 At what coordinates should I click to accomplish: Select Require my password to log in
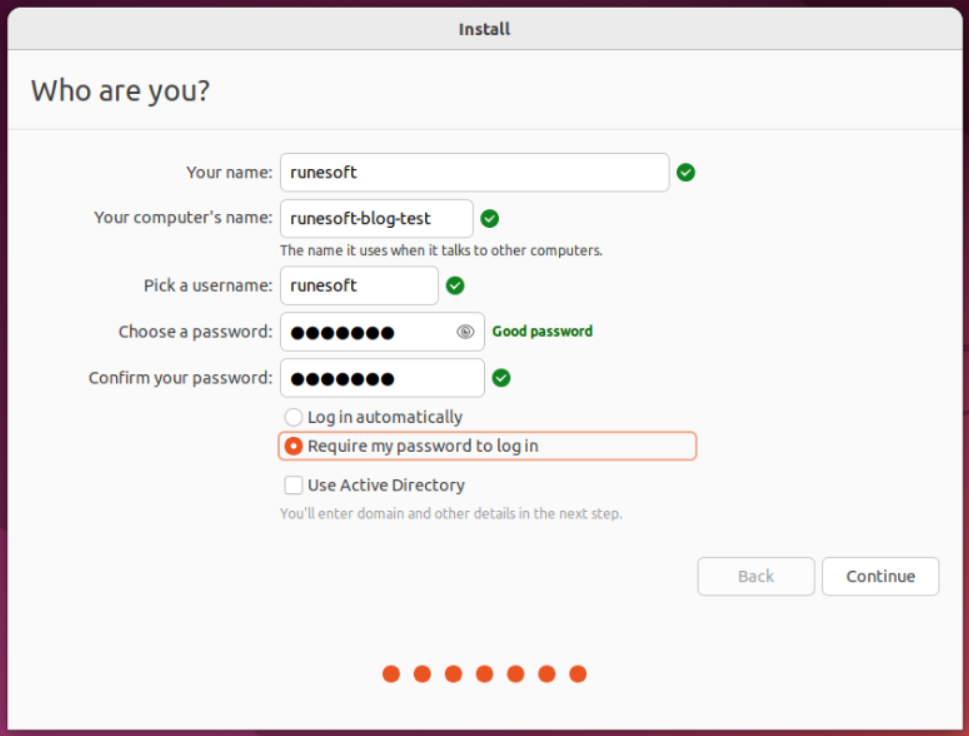[x=293, y=446]
